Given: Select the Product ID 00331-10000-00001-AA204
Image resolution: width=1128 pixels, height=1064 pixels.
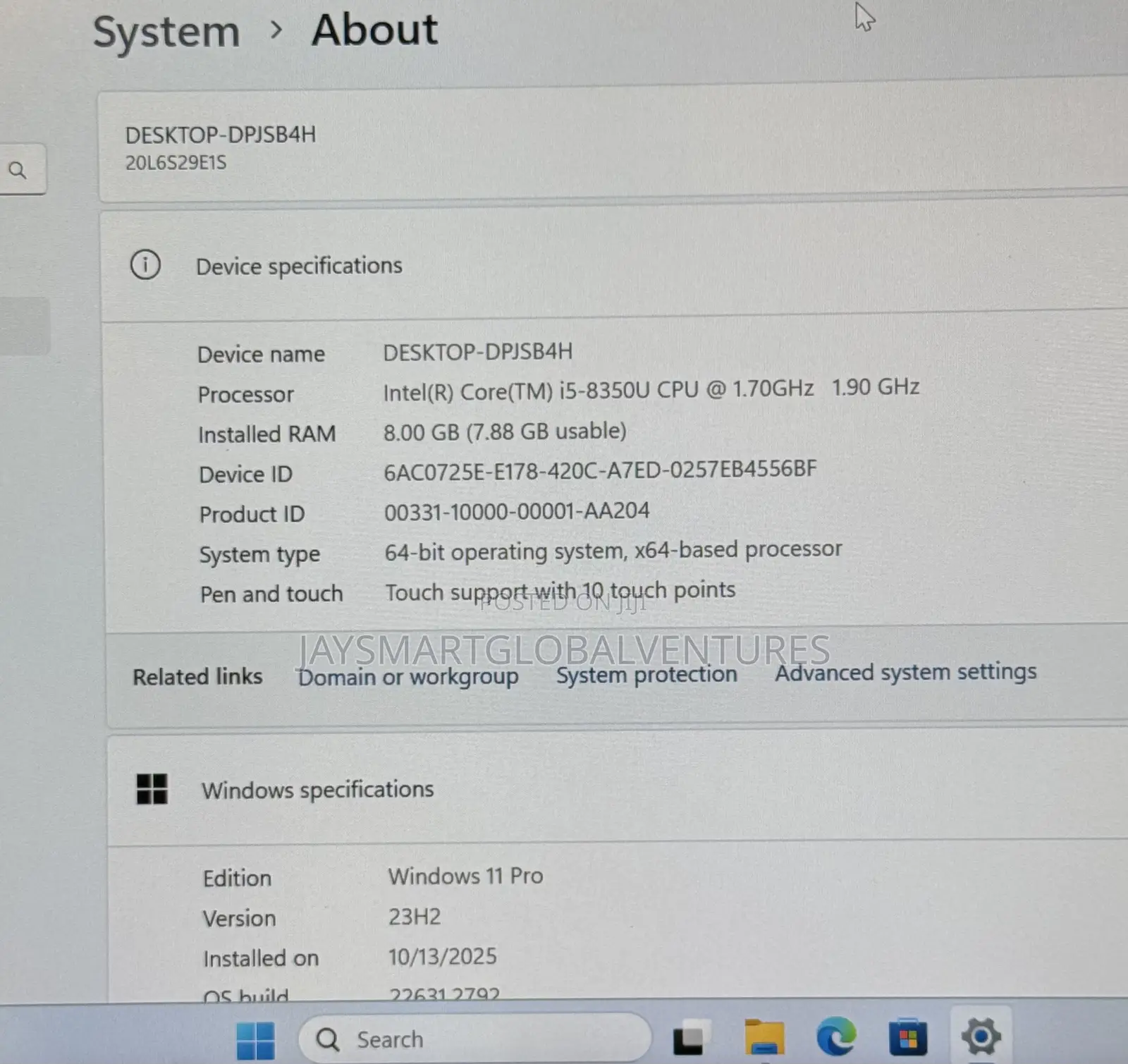Looking at the screenshot, I should 517,511.
